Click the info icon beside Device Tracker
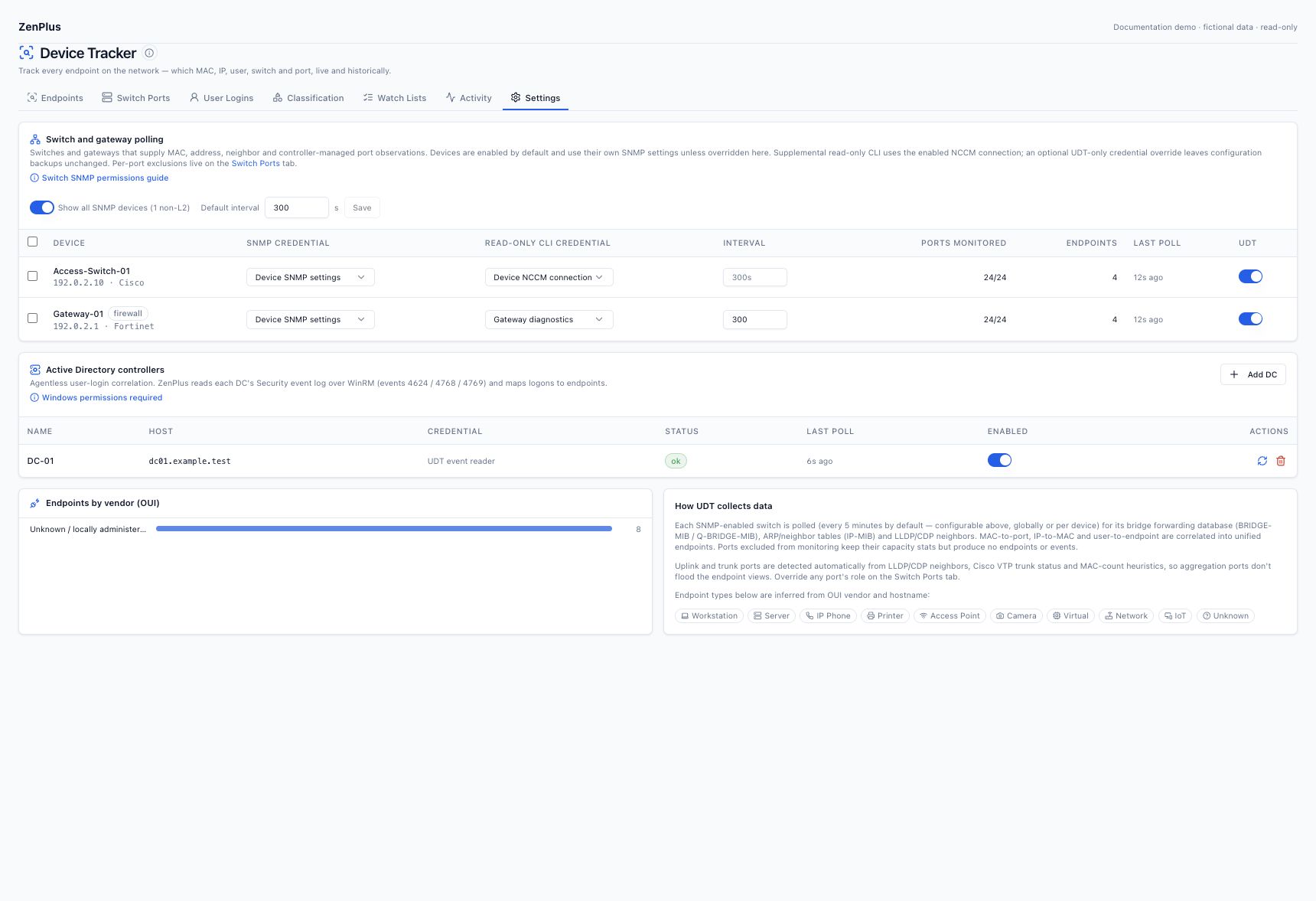Screen dimensions: 1316x901 click(x=150, y=53)
